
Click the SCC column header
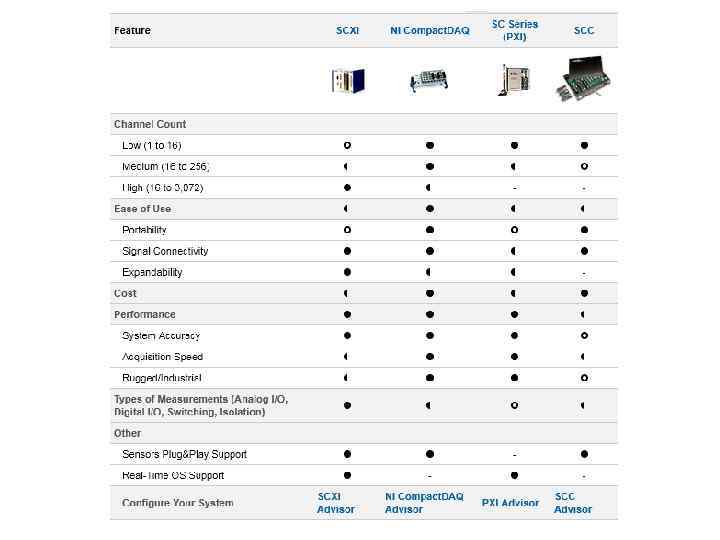tap(584, 31)
